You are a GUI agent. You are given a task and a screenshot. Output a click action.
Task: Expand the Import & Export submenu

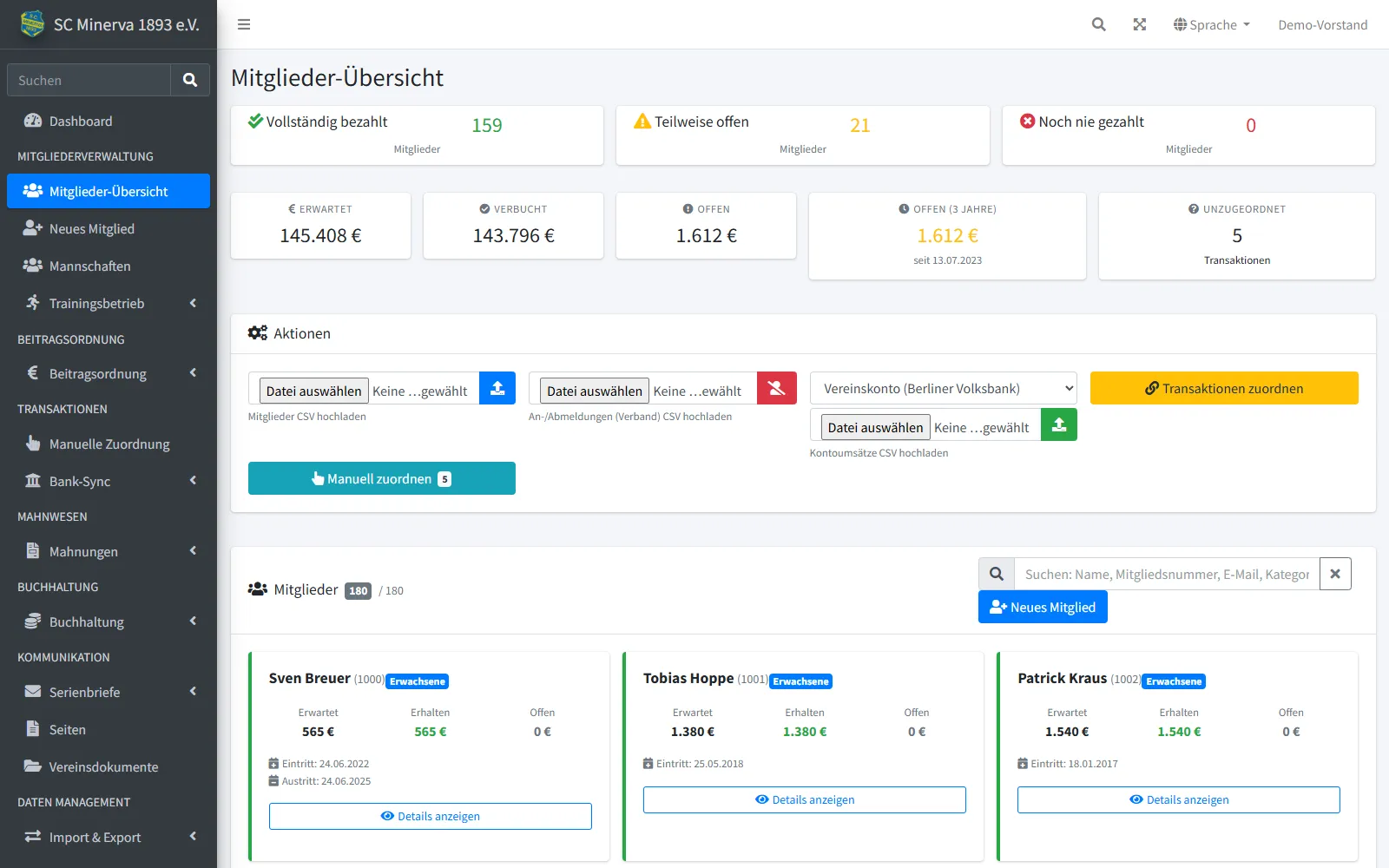coord(109,837)
